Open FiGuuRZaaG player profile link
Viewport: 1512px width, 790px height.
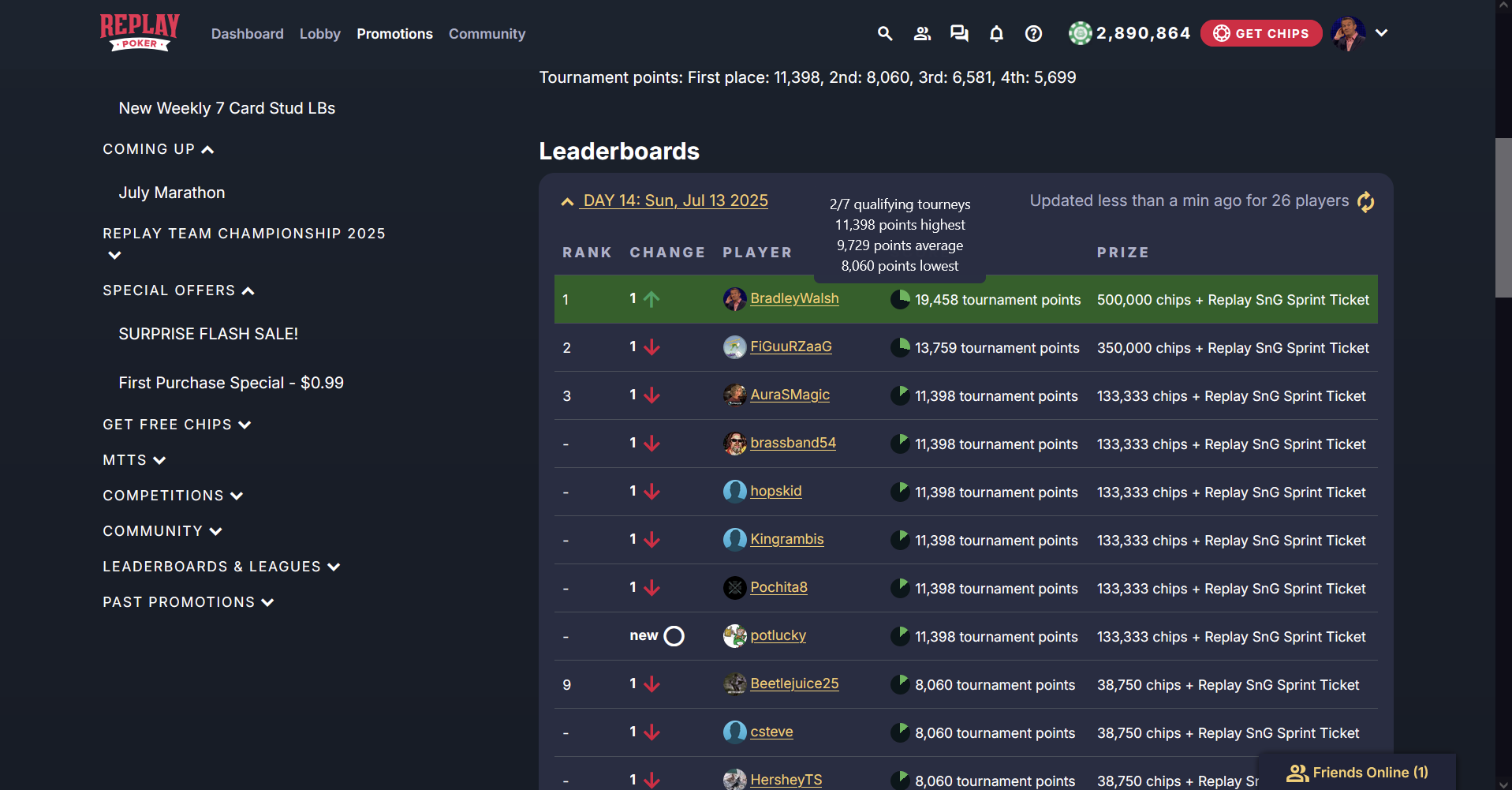[791, 346]
